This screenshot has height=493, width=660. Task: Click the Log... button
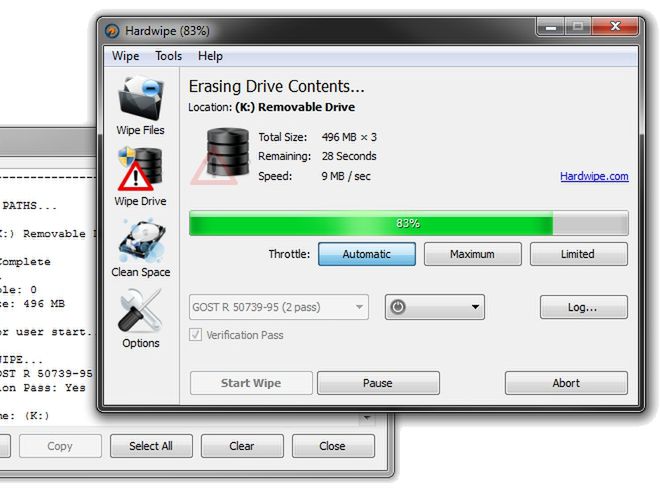[x=583, y=307]
